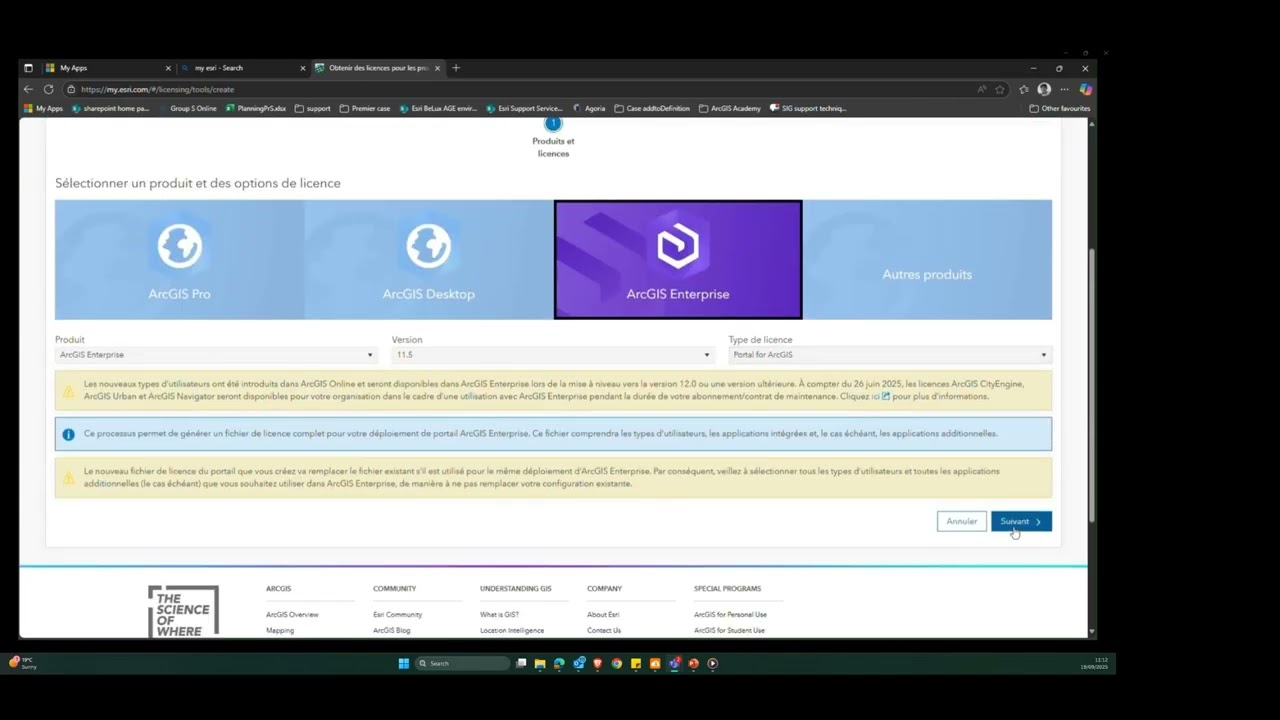Open the About Esri footer link

[603, 615]
